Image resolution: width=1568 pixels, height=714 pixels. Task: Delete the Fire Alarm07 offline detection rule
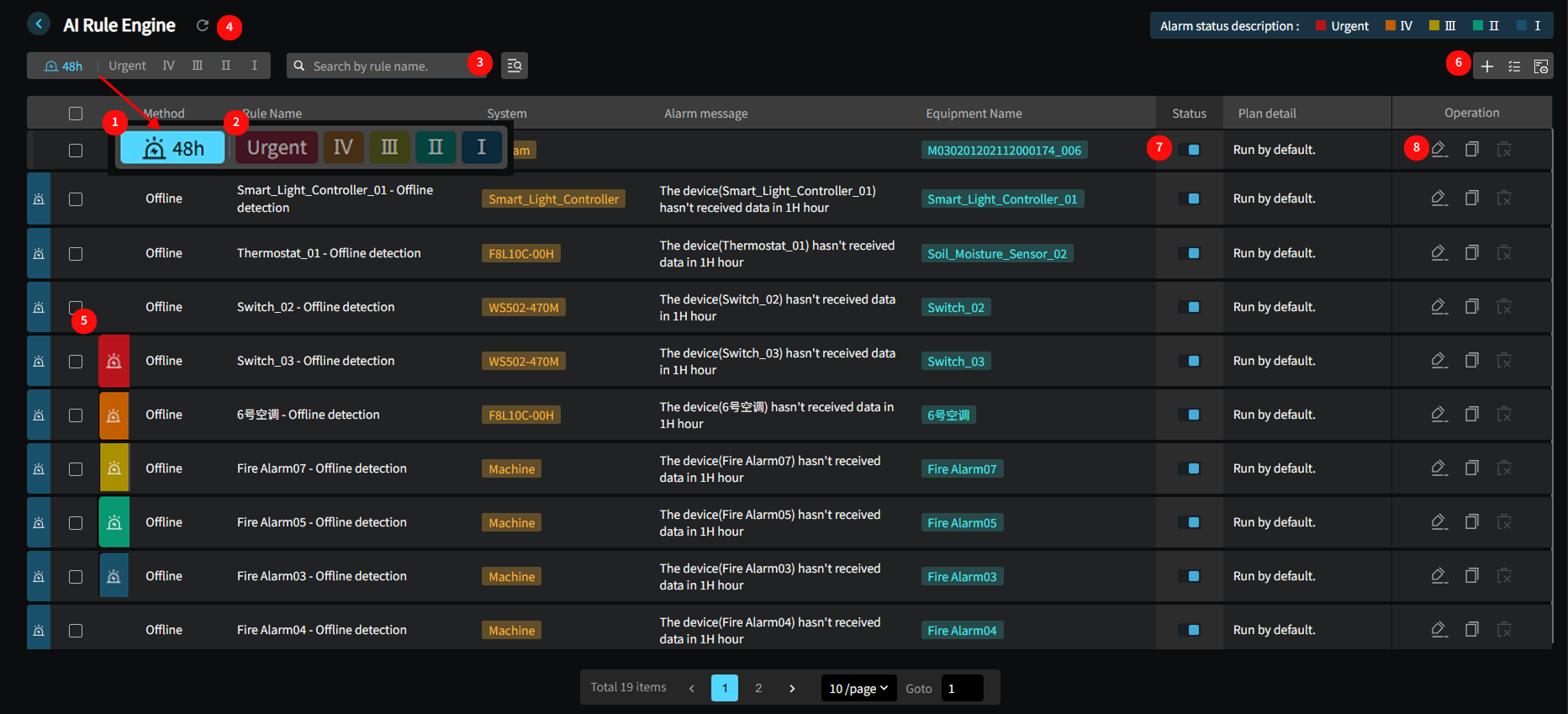pos(1504,468)
